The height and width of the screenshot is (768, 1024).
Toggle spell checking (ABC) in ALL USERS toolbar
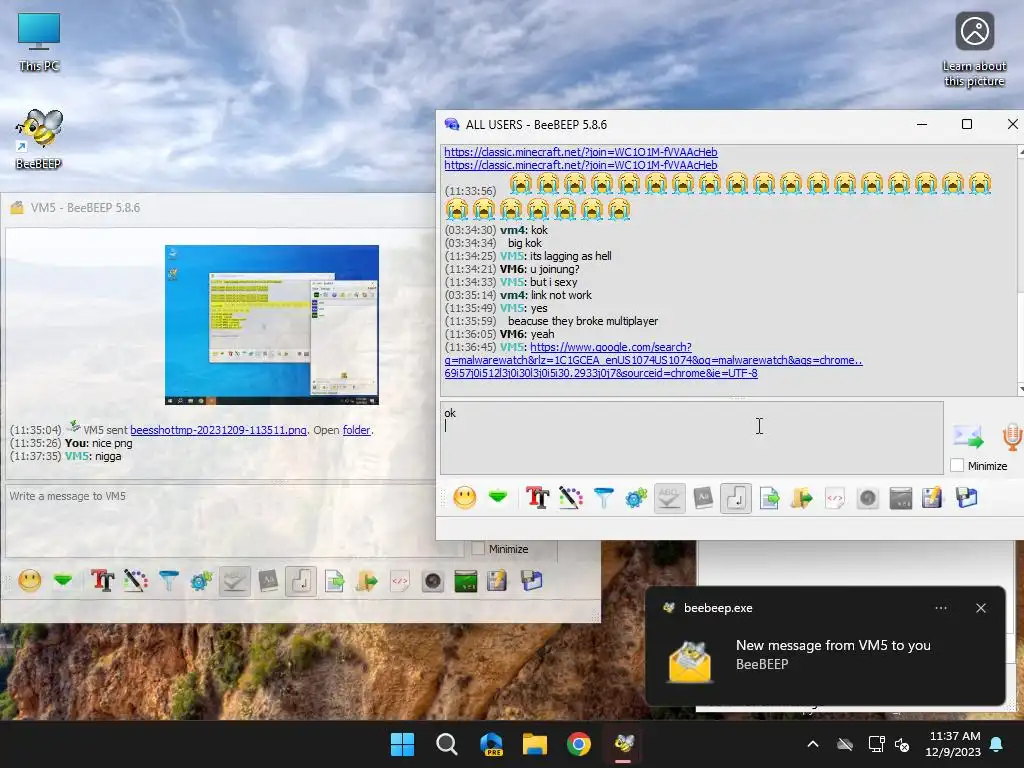669,498
